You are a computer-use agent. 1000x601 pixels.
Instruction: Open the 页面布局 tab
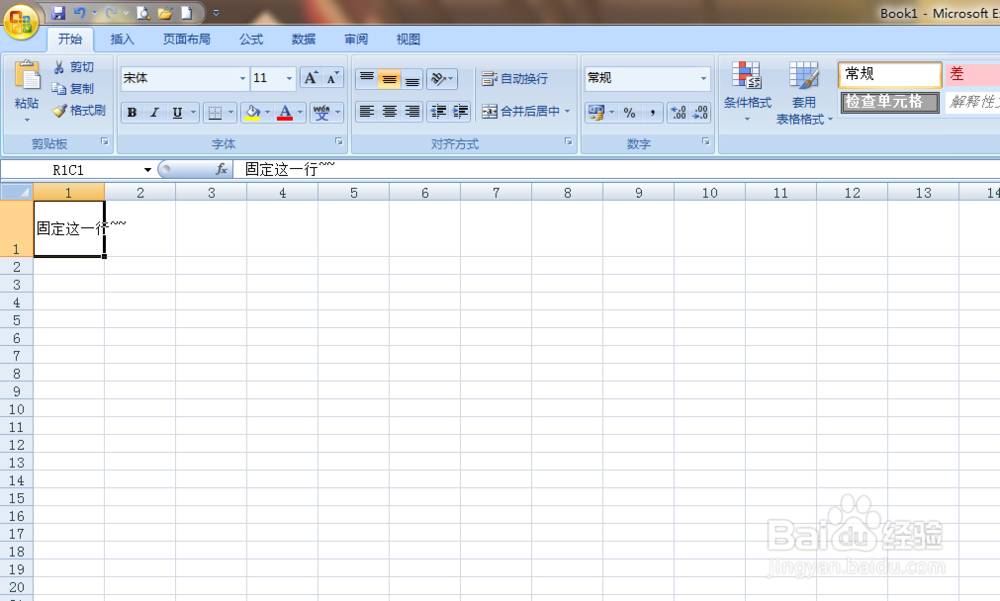click(x=186, y=40)
